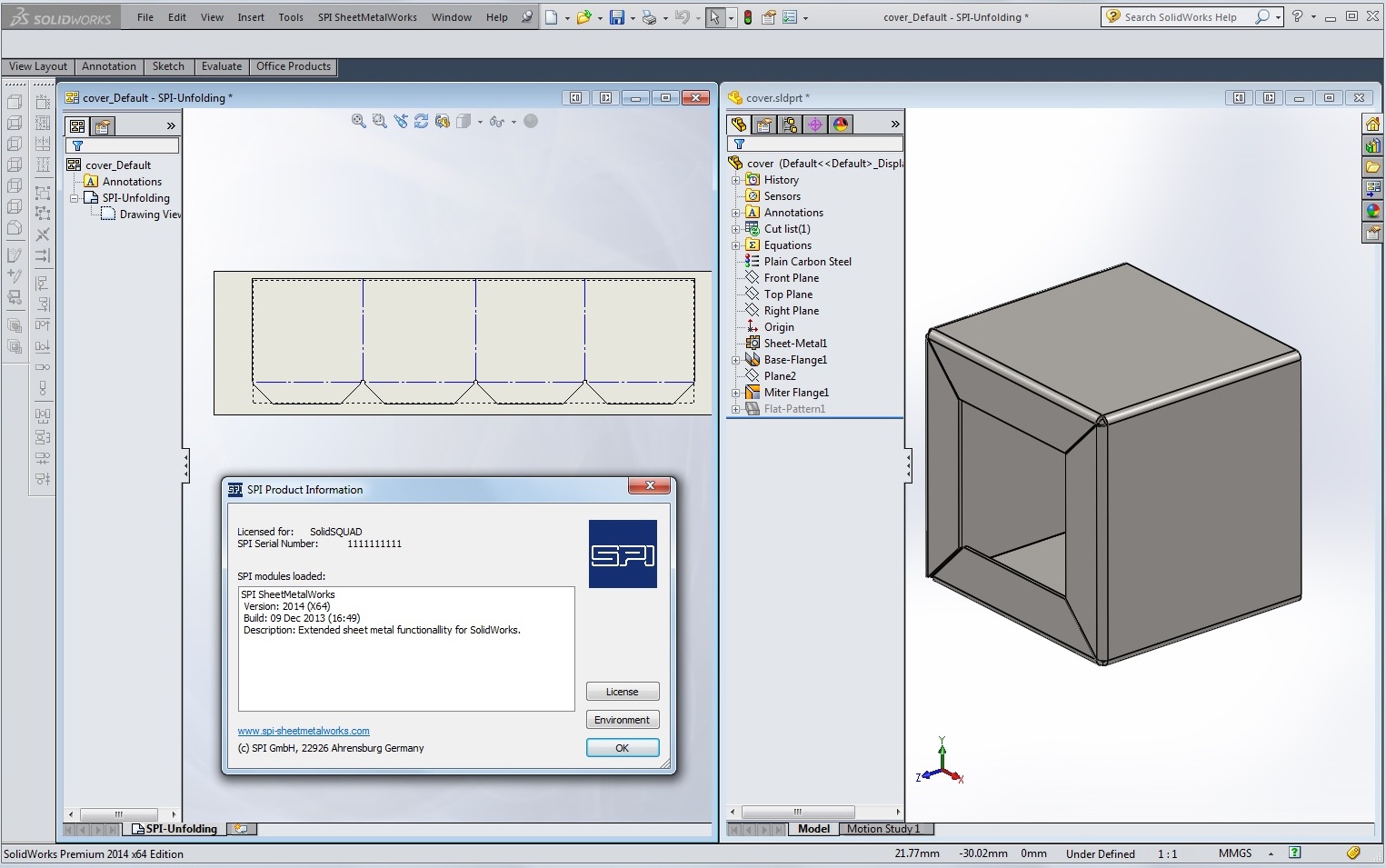1386x868 pixels.
Task: Open the Insert menu
Action: pos(251,17)
